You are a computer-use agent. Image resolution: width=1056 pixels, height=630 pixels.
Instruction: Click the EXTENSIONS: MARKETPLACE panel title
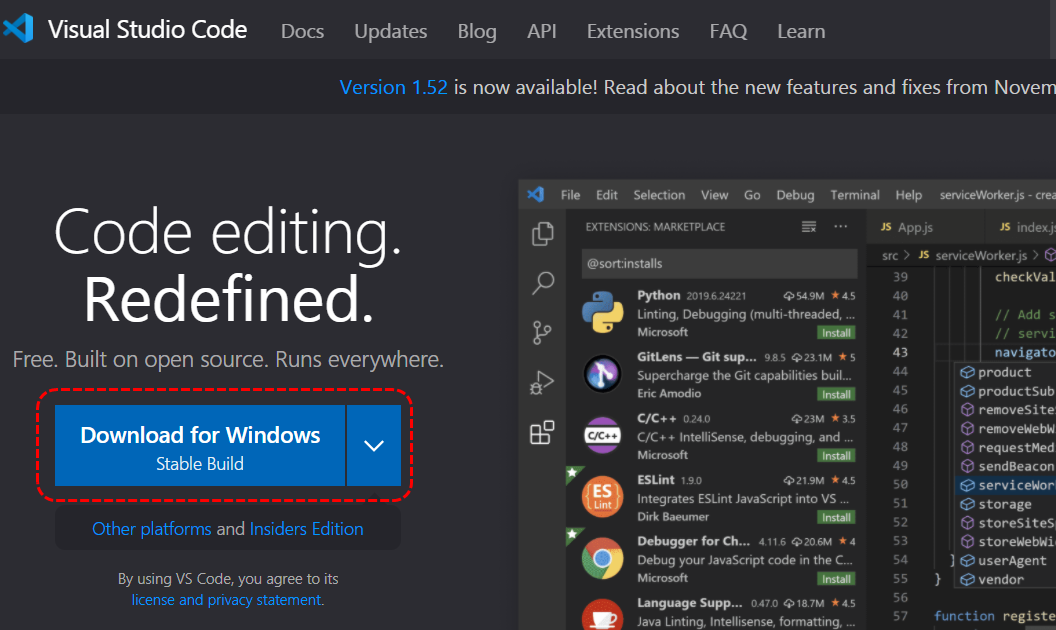[x=655, y=227]
